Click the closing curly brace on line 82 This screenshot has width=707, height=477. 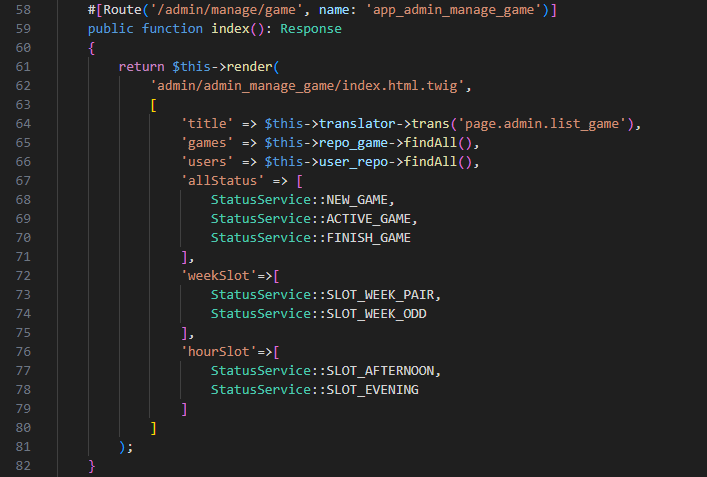pos(92,466)
